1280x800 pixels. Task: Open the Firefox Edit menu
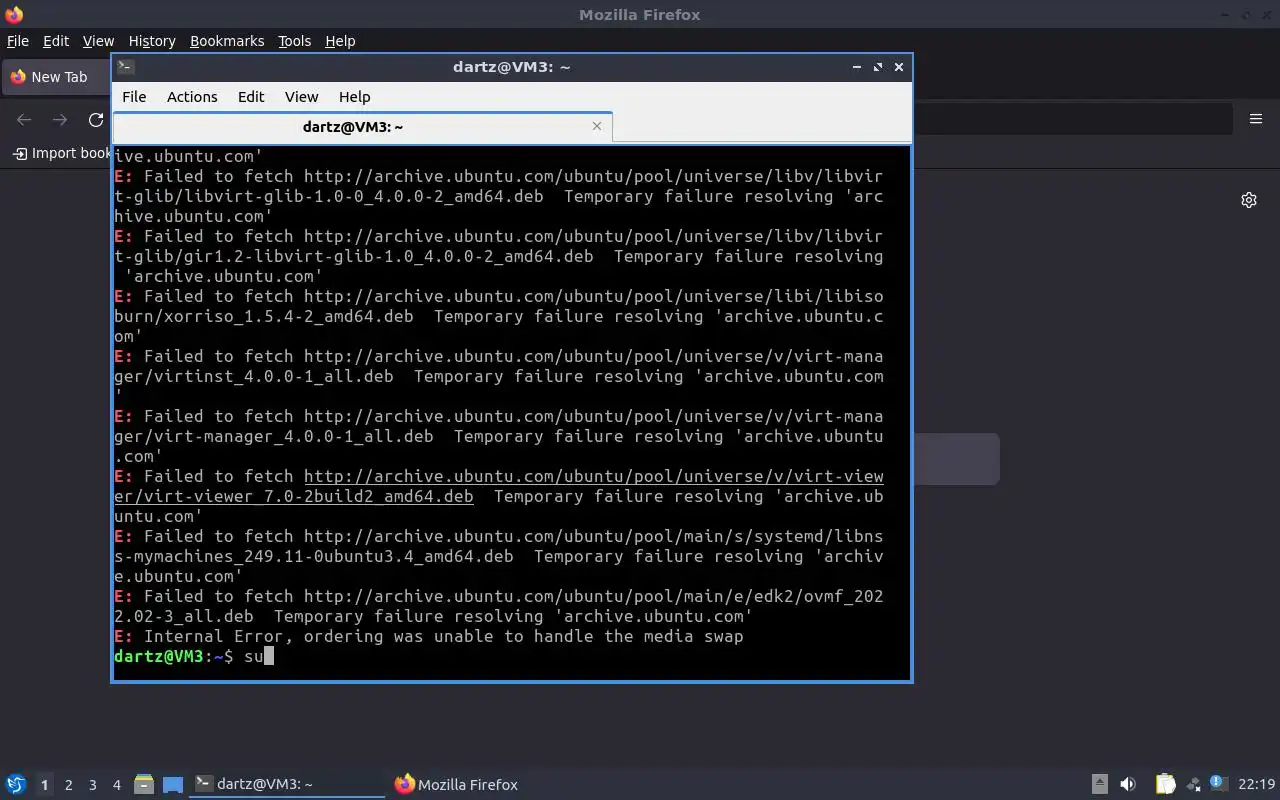coord(56,41)
